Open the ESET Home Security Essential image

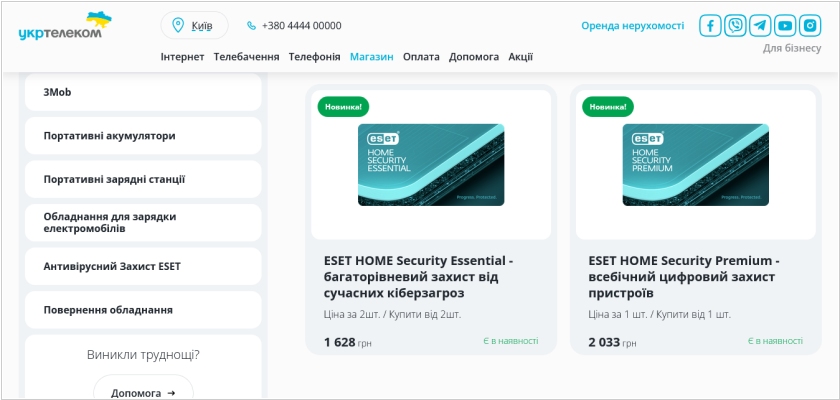431,165
